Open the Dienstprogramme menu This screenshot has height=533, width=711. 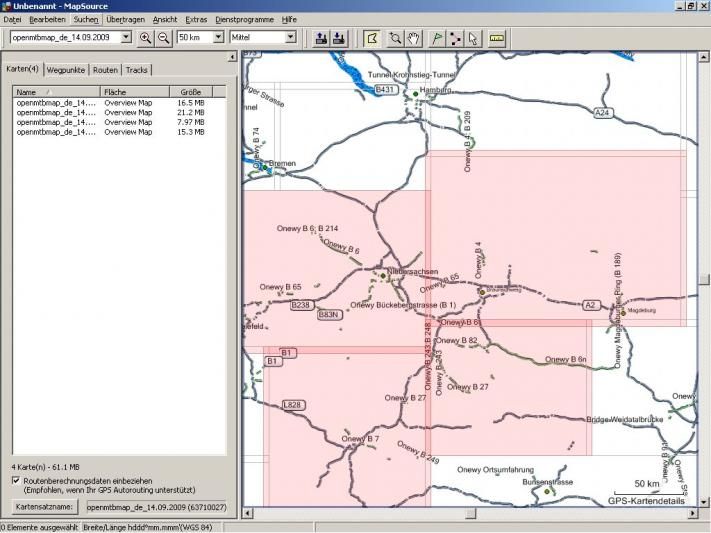[245, 19]
